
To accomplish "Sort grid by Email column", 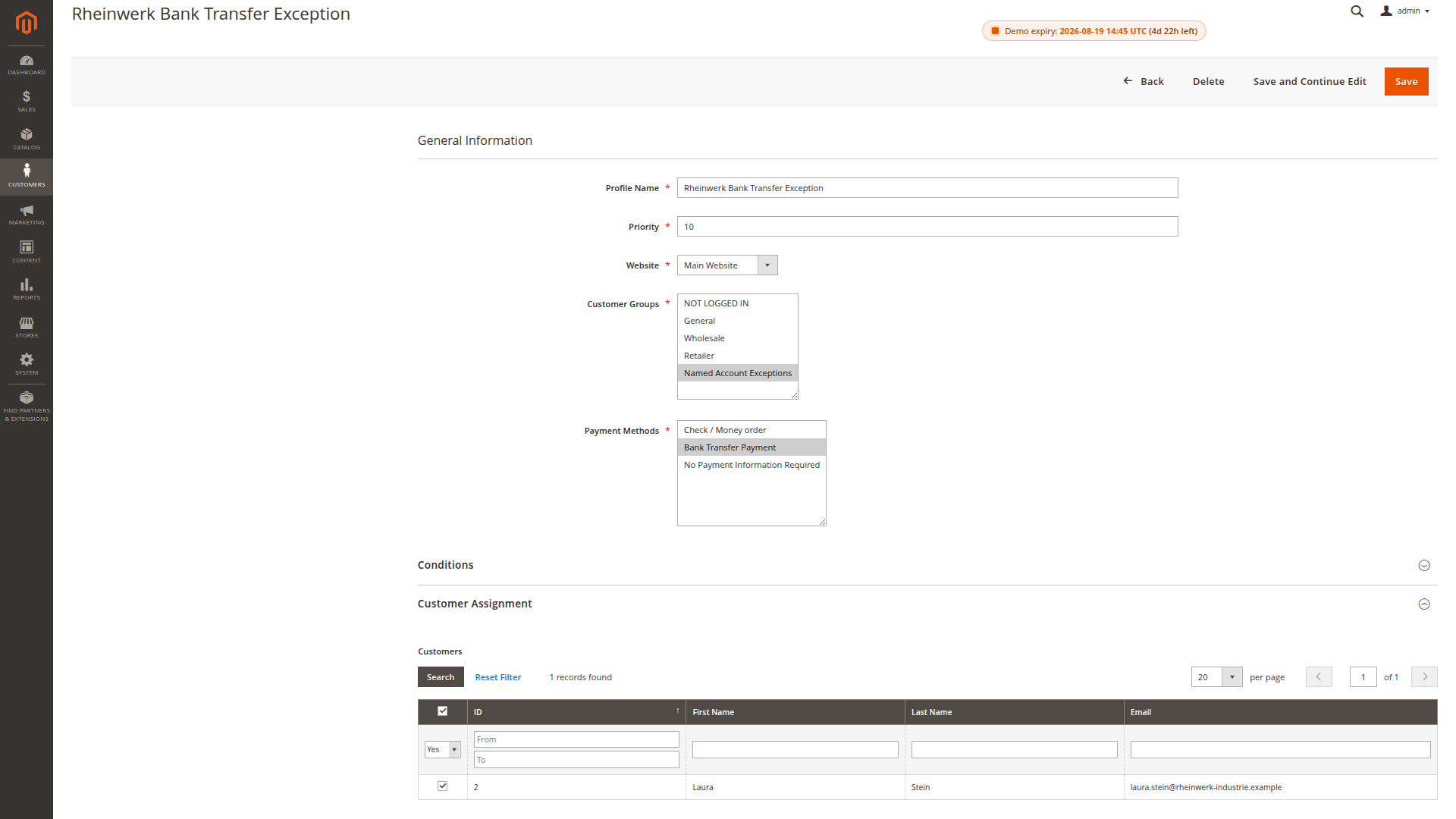I will (x=1280, y=712).
